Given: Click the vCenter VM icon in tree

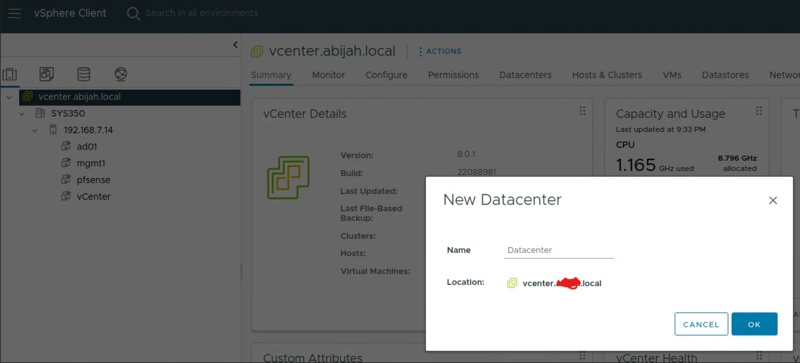Looking at the screenshot, I should coord(66,196).
